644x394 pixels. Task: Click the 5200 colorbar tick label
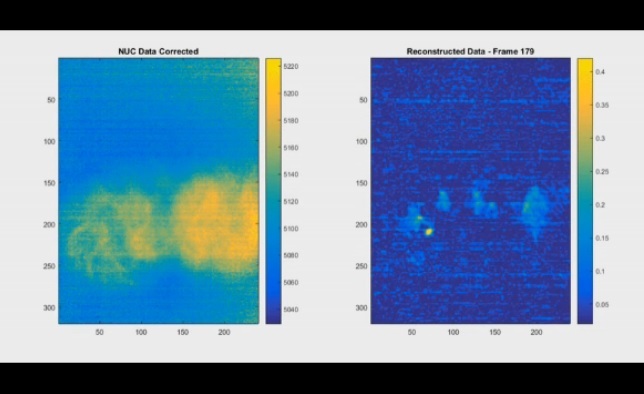pyautogui.click(x=291, y=93)
